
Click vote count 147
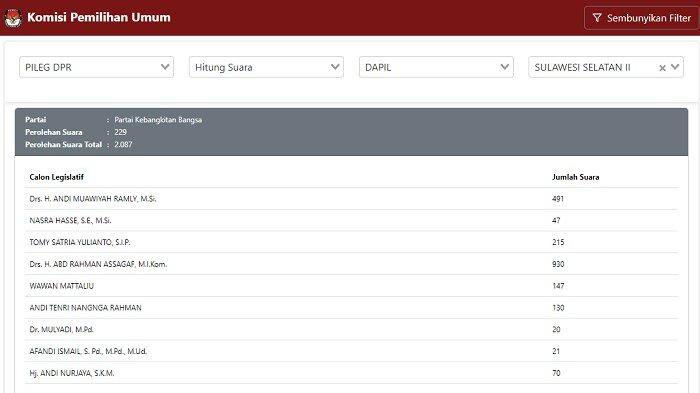click(x=558, y=286)
